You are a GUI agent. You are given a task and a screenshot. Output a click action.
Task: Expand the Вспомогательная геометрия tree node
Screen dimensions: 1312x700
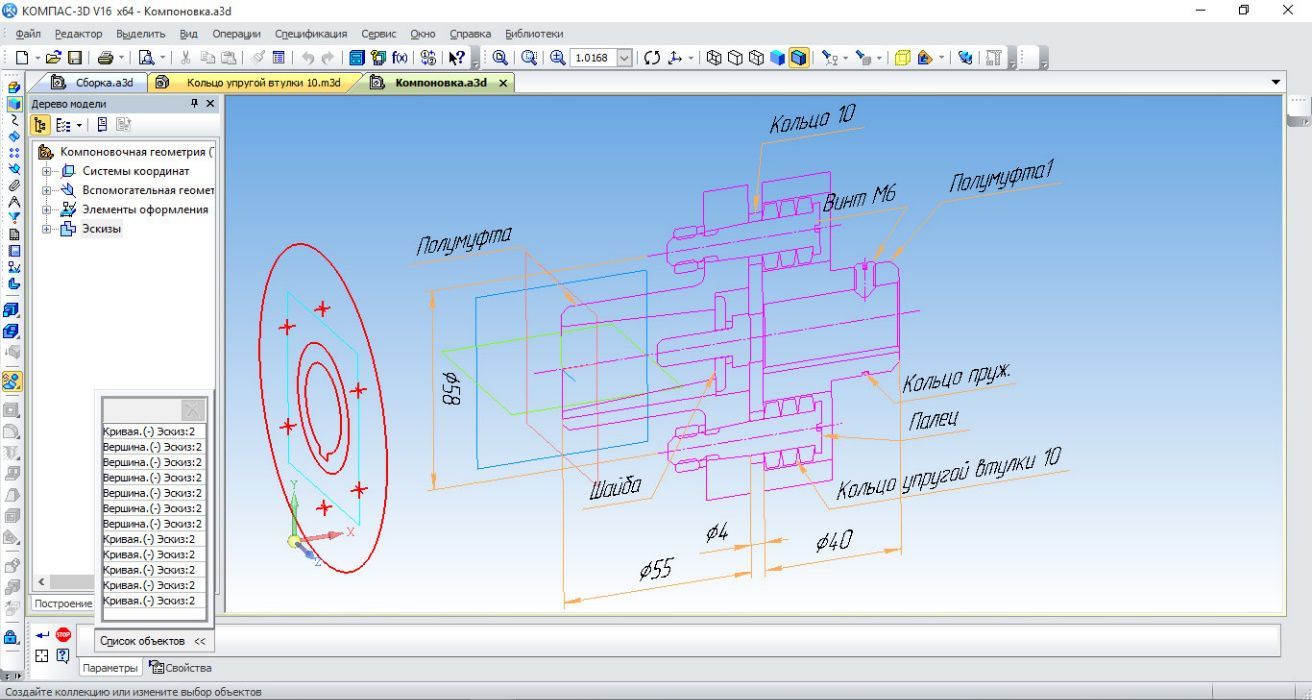tap(46, 190)
